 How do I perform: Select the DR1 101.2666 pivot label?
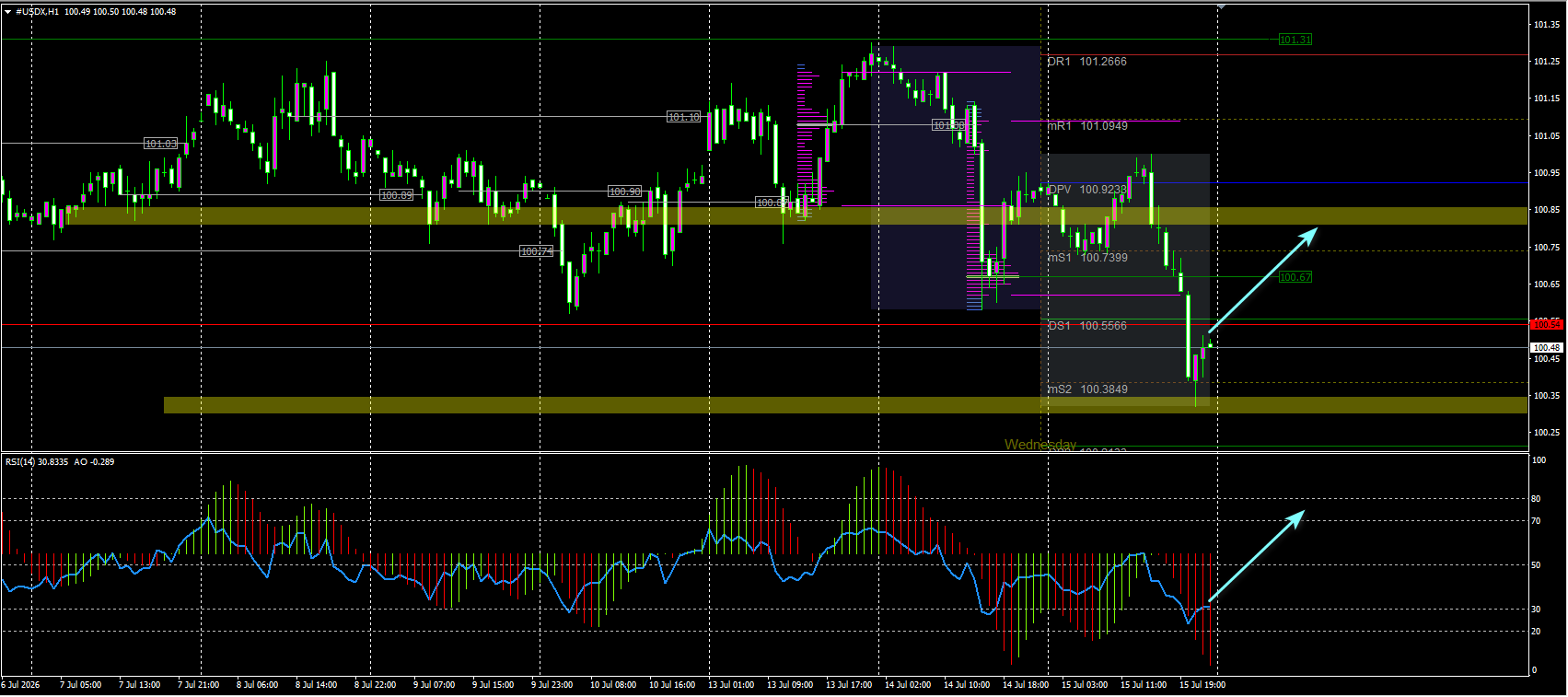1087,62
